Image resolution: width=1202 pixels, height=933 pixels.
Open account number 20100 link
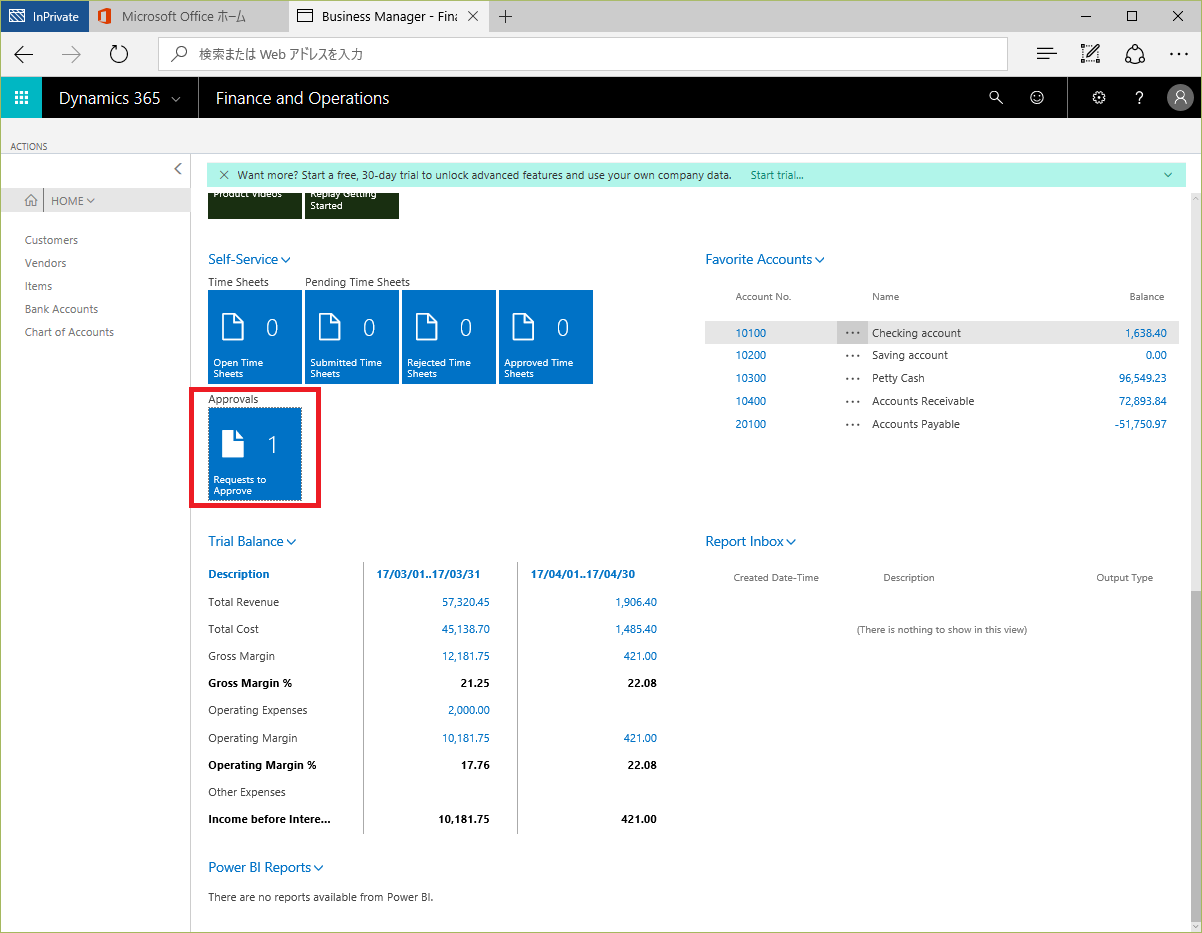click(751, 424)
